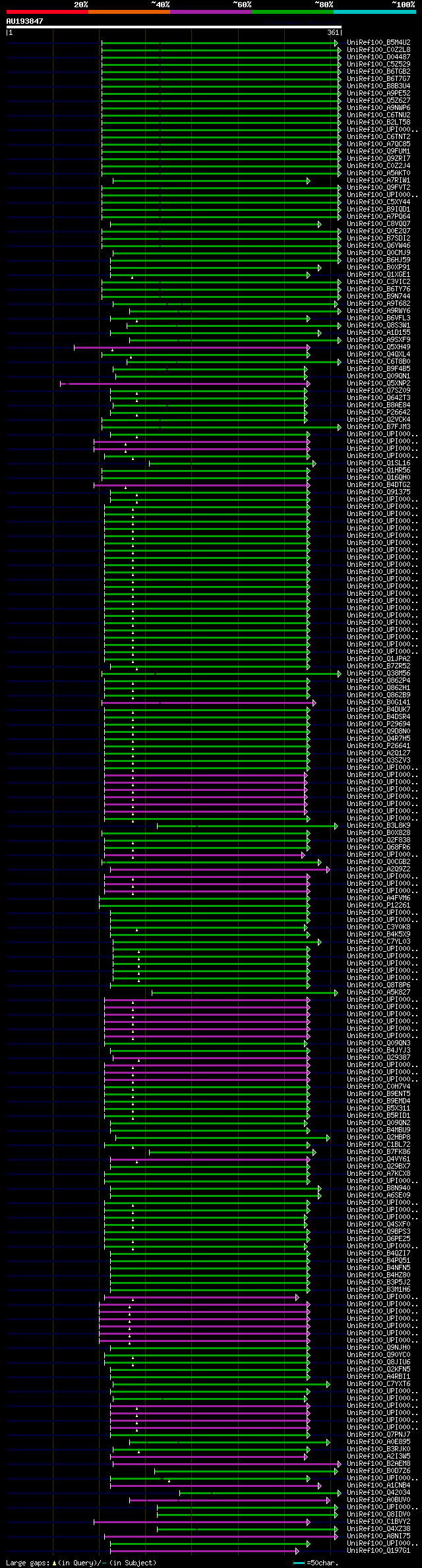Choose the UniRef100_B0XP91 row label
Viewport: 422px width, 1568px height.
[378, 268]
